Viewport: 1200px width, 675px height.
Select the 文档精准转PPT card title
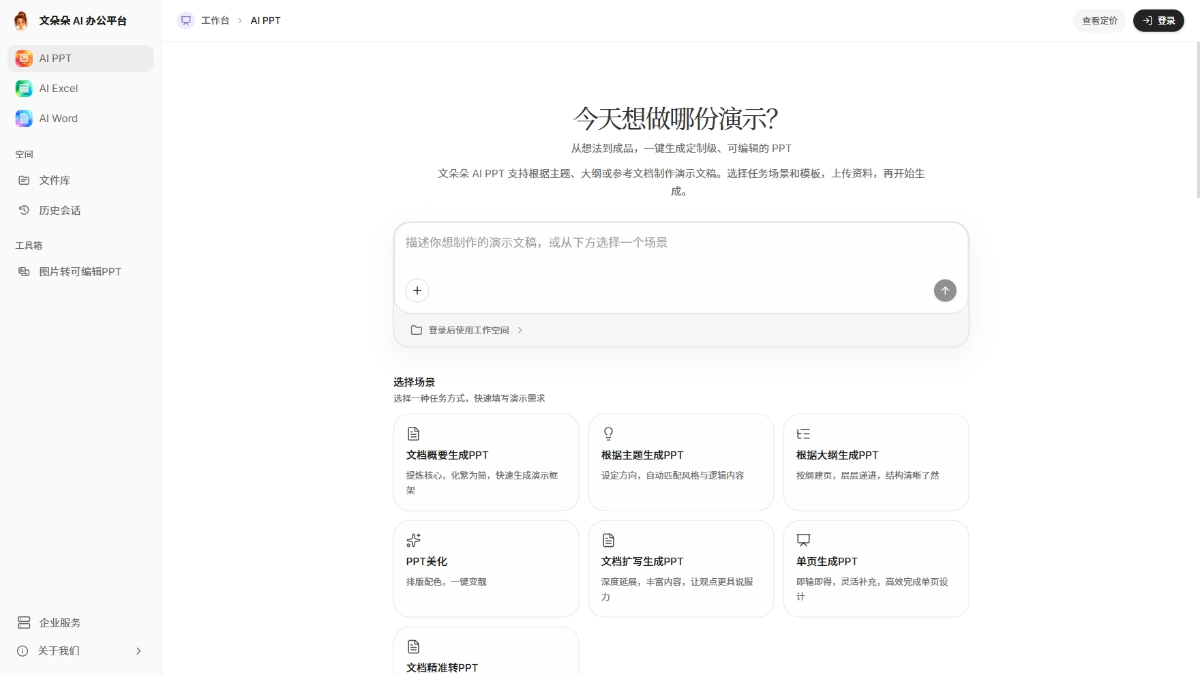pyautogui.click(x=442, y=668)
